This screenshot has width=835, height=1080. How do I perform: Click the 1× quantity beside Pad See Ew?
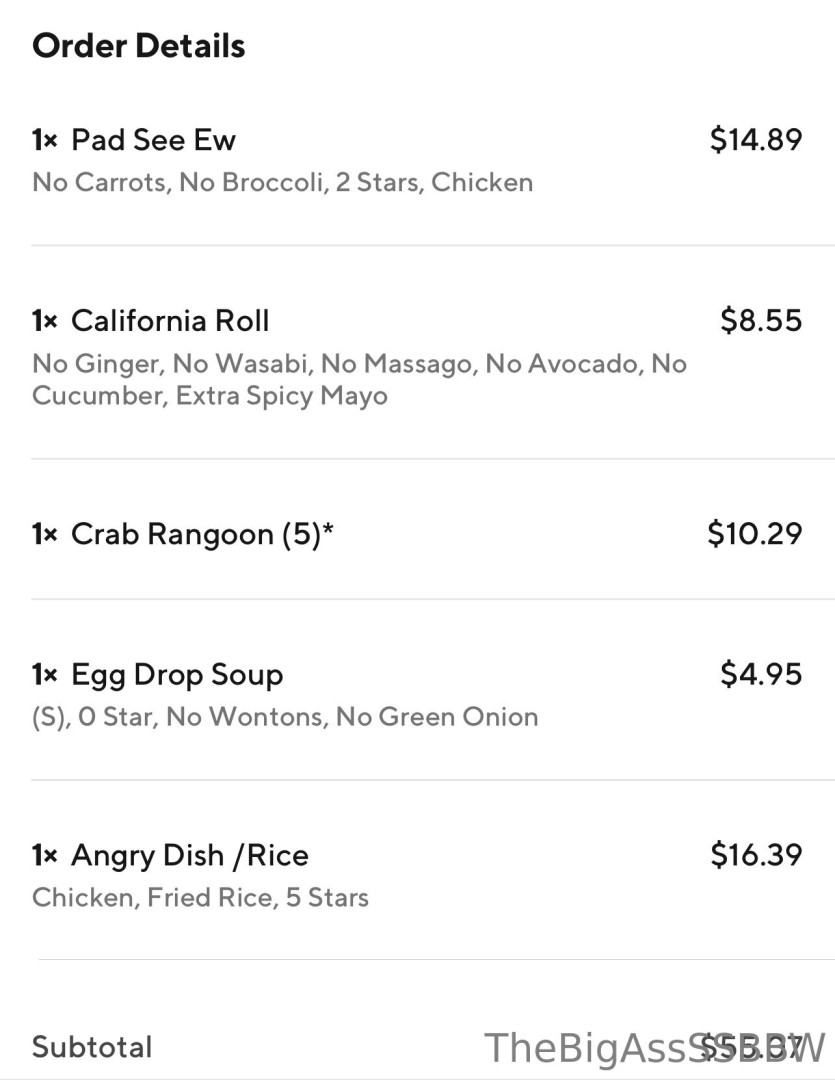point(45,140)
